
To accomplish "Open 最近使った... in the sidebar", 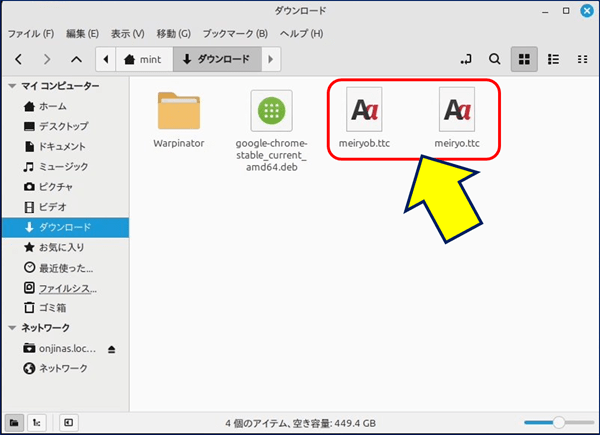I will point(65,268).
